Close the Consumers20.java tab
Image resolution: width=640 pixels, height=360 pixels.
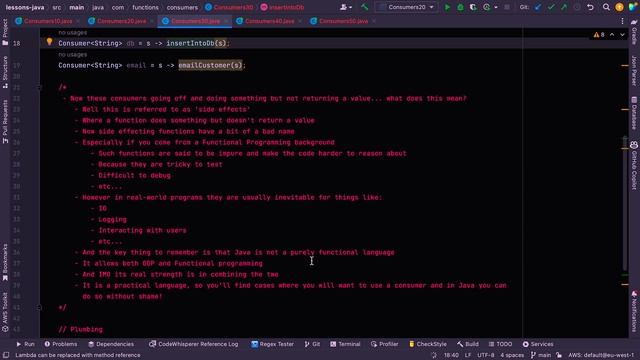(152, 21)
